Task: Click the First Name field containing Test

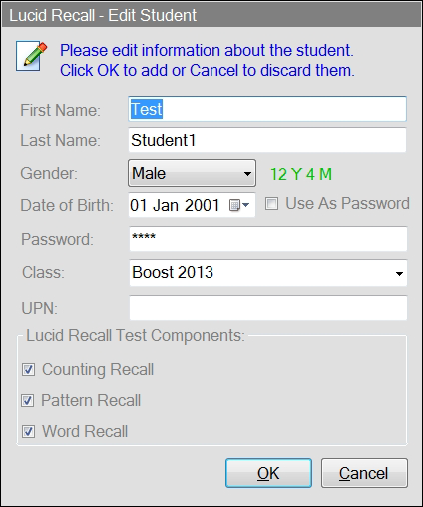Action: click(x=267, y=109)
